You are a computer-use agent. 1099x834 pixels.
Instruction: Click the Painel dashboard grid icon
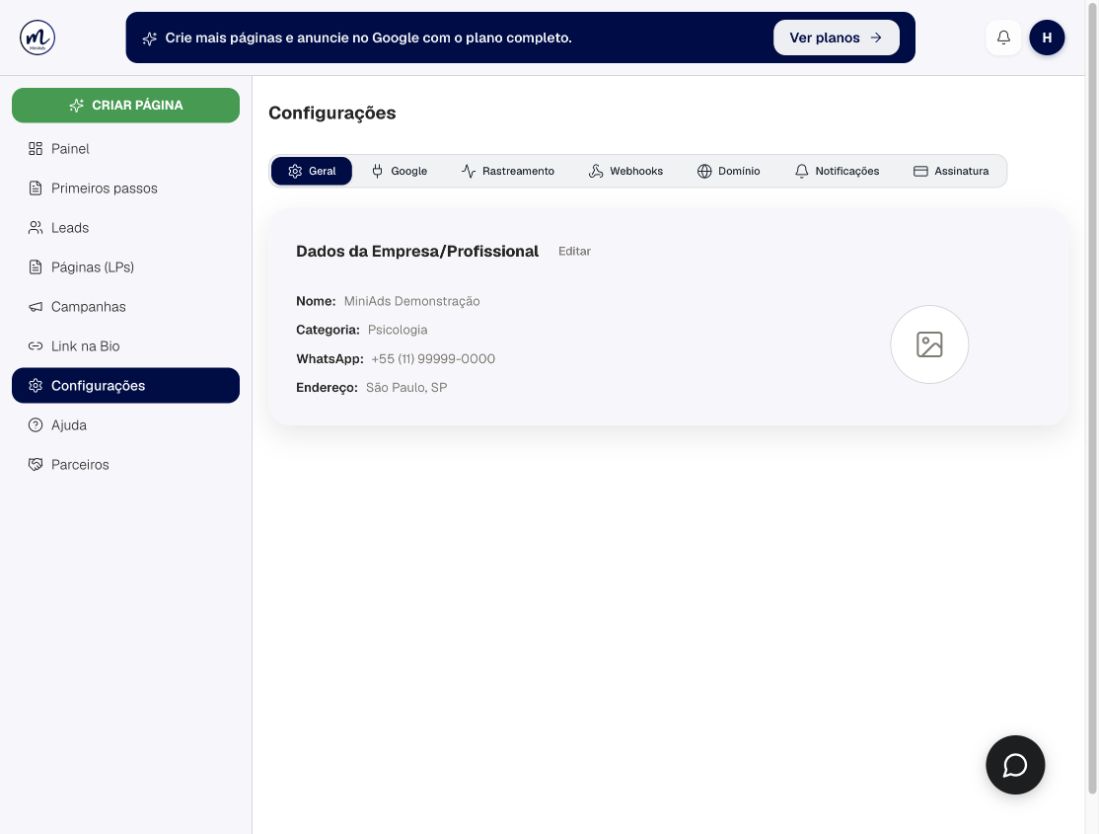(x=35, y=149)
